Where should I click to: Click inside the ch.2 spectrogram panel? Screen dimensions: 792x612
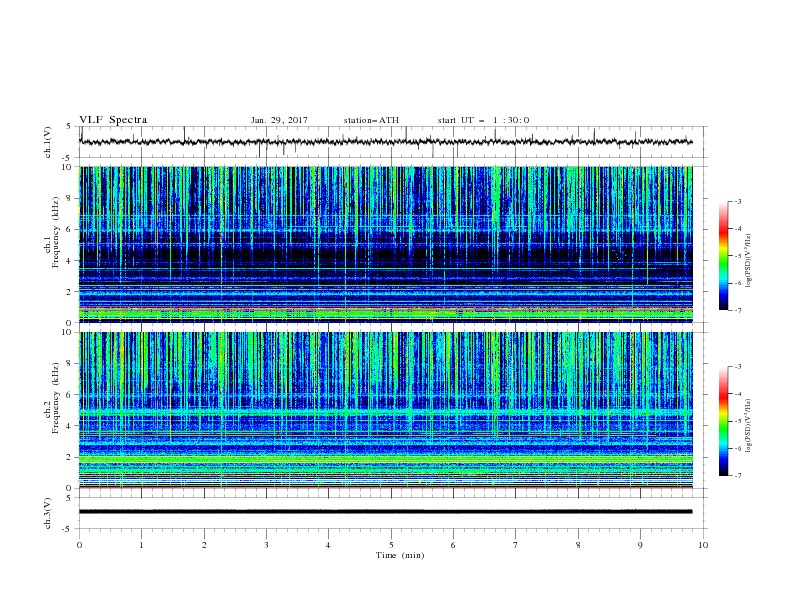pos(386,410)
